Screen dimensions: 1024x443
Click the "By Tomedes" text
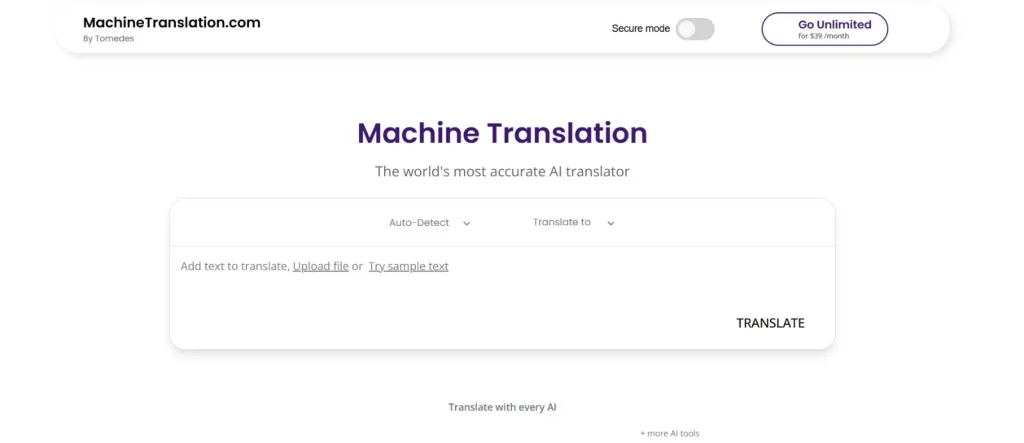pyautogui.click(x=108, y=39)
